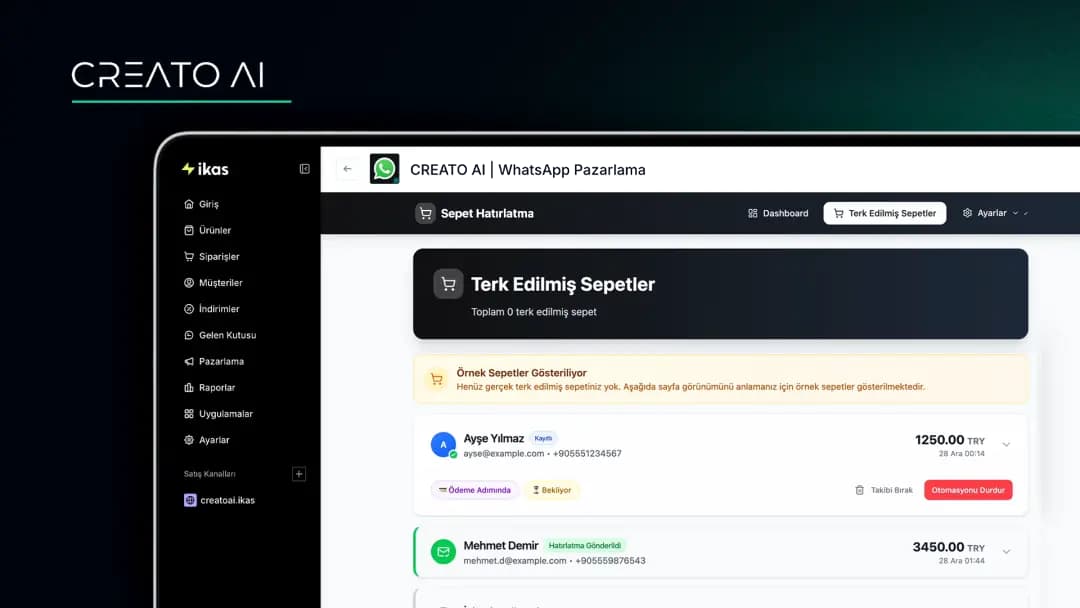This screenshot has height=608, width=1080.
Task: Click the Ödeme Adımında status tag
Action: 475,490
